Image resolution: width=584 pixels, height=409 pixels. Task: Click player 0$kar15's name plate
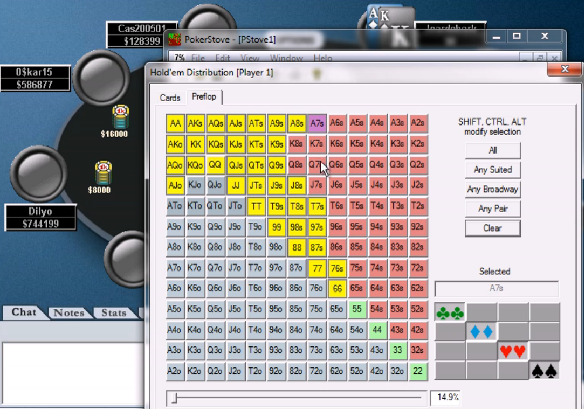tap(35, 78)
